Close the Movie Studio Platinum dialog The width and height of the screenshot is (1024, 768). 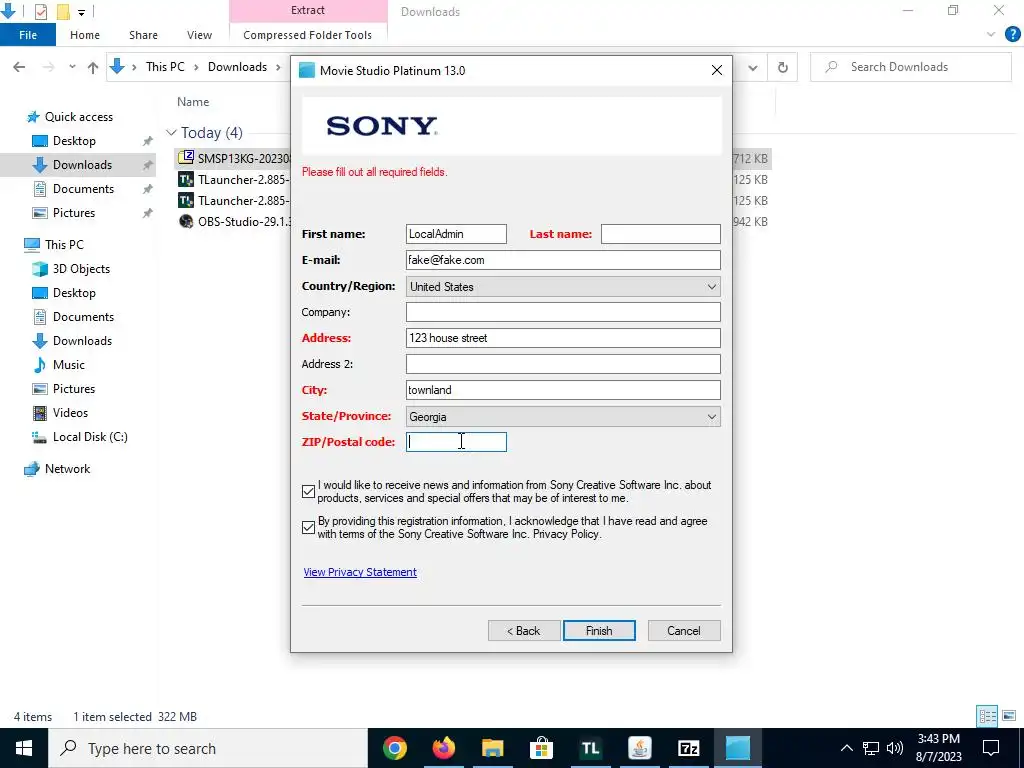(716, 71)
